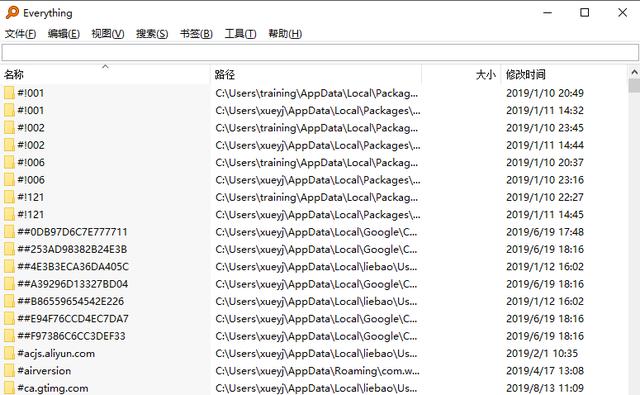This screenshot has height=395, width=640.
Task: Click folder icon next to #acjs.aliyun.com
Action: 9,353
